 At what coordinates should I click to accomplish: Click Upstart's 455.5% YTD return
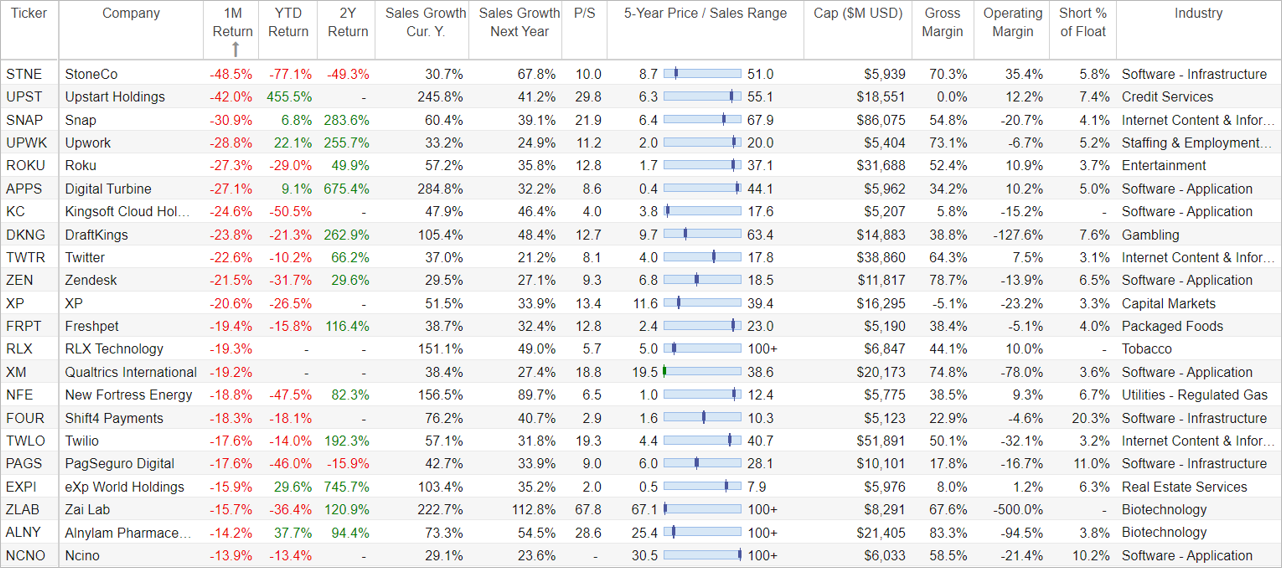pyautogui.click(x=288, y=97)
